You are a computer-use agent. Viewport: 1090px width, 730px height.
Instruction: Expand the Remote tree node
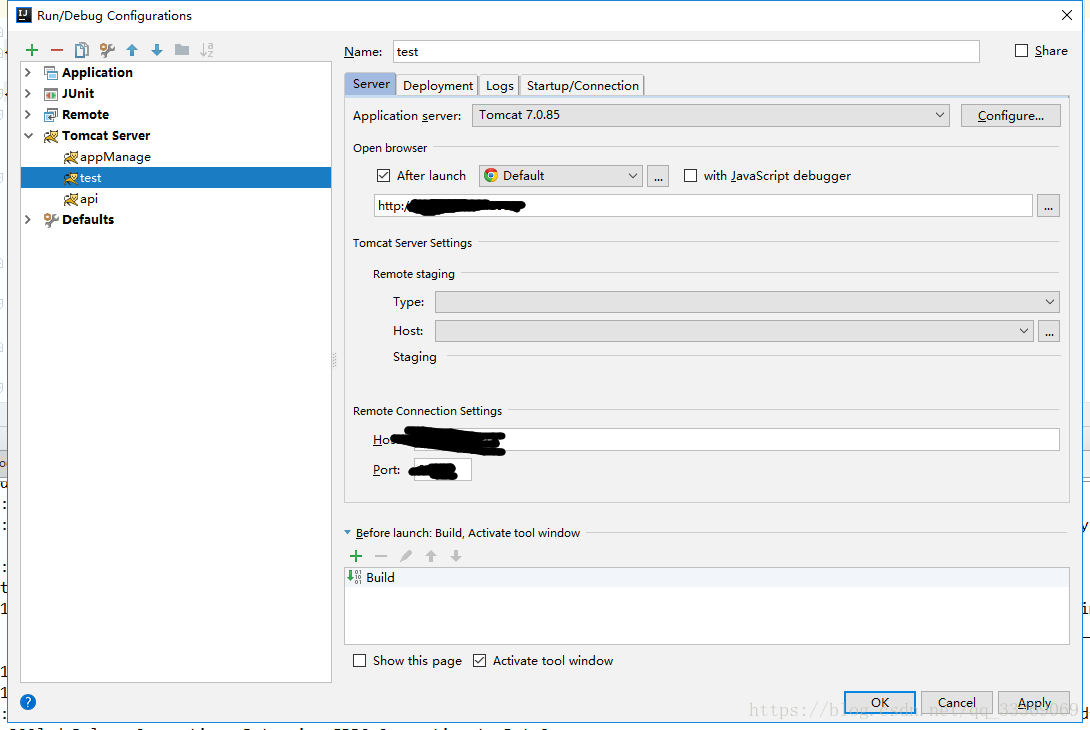click(28, 114)
